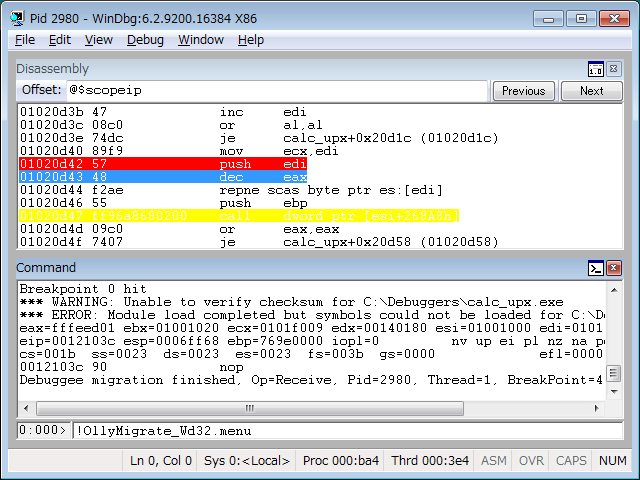
Task: Toggle the OVR status indicator
Action: 531,461
